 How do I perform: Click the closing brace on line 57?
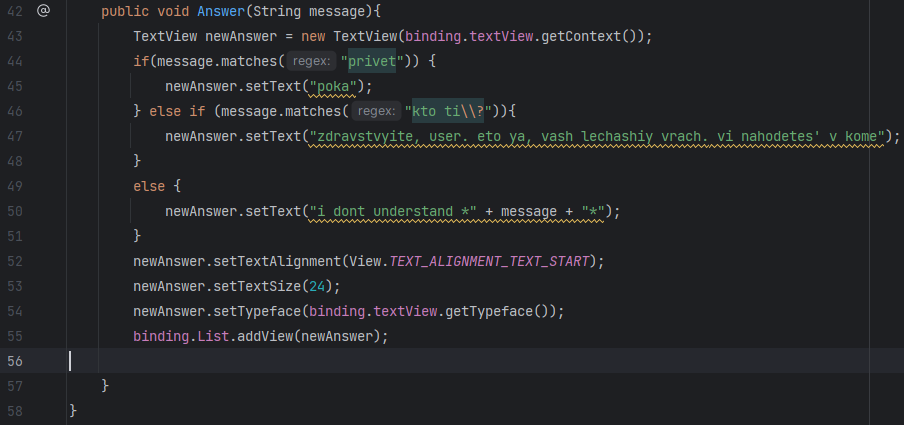tap(105, 385)
